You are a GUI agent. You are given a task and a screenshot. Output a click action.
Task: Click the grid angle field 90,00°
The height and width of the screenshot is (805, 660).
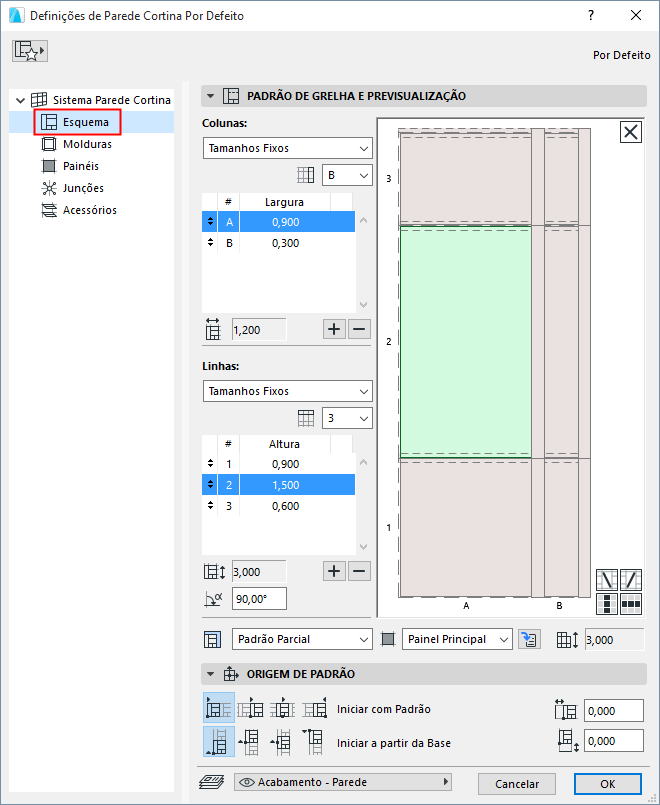259,599
